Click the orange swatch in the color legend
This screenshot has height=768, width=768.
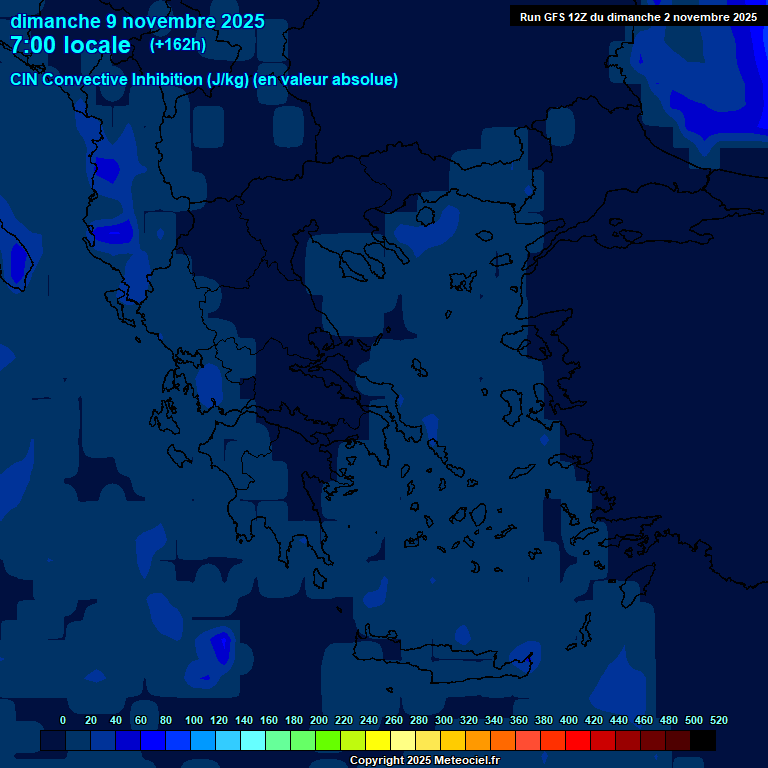(478, 741)
